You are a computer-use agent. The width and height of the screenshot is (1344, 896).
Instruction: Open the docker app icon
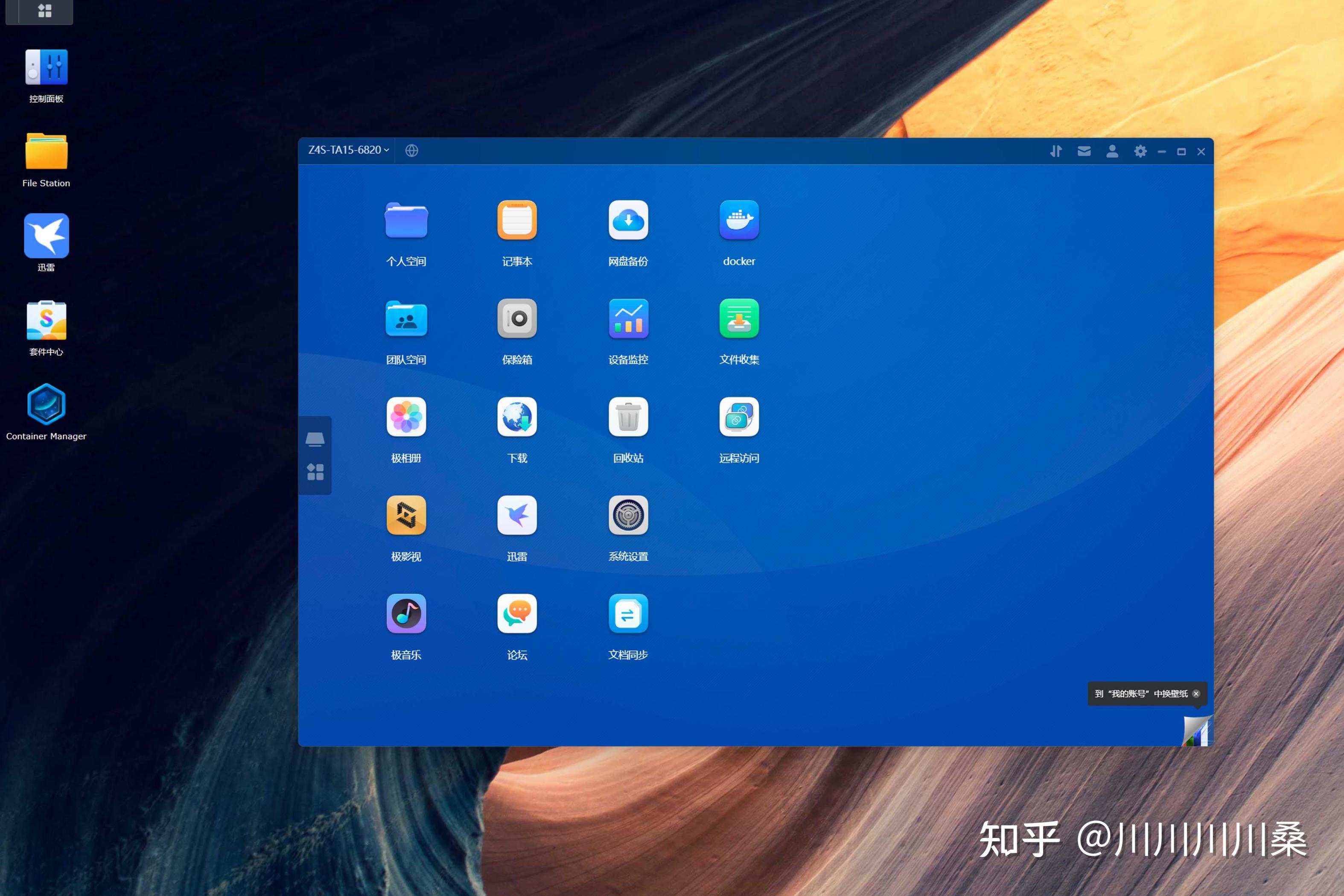click(x=738, y=221)
